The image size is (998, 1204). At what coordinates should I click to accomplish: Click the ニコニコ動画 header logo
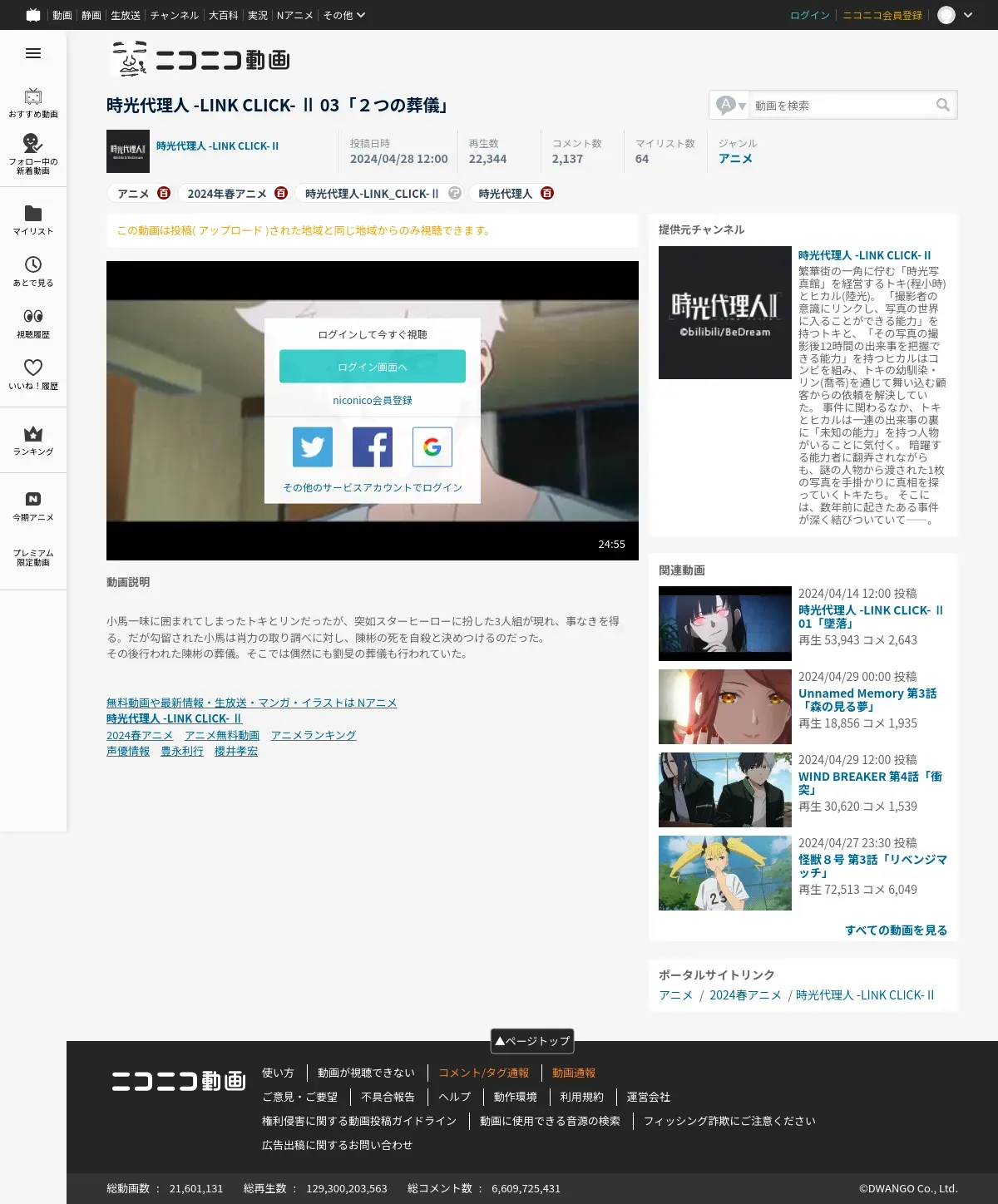coord(200,59)
